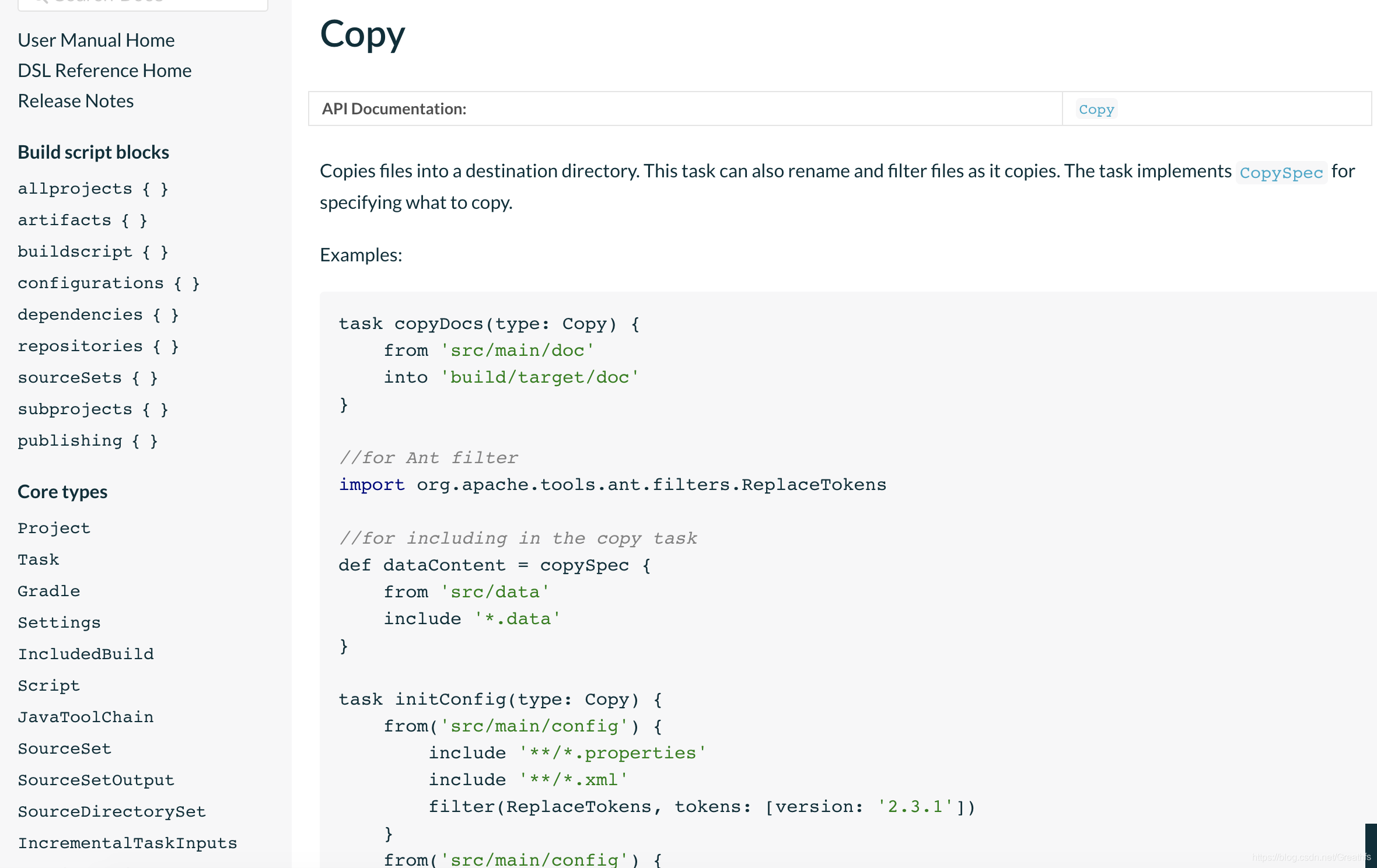
Task: Expand the allprojects block
Action: coord(93,188)
